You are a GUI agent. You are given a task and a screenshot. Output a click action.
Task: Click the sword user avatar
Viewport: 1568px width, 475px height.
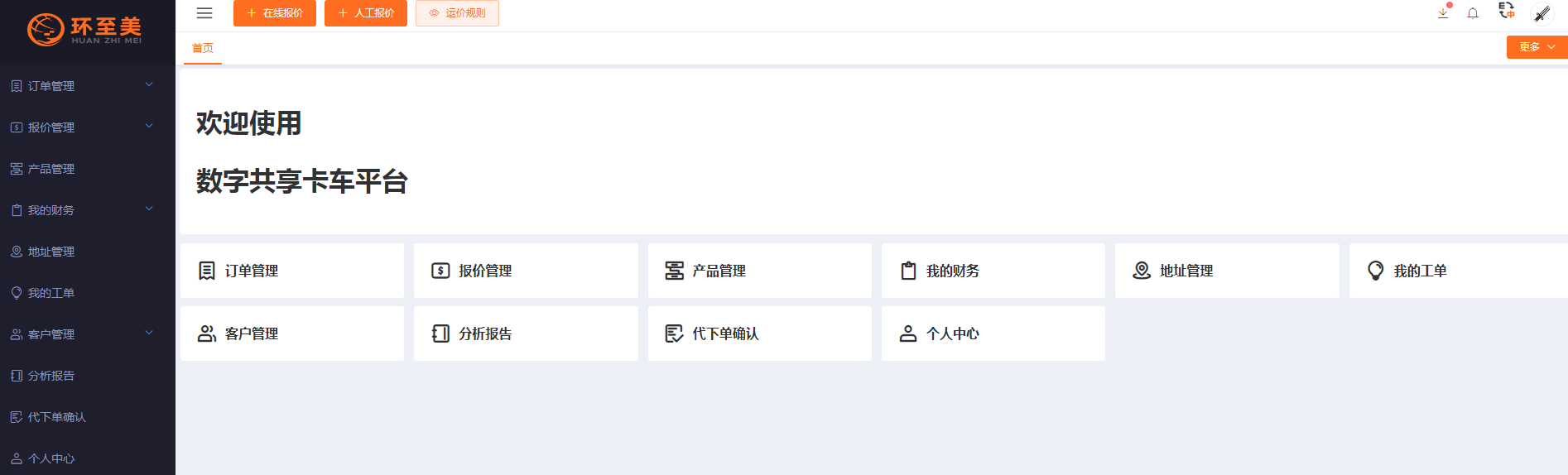pos(1542,13)
